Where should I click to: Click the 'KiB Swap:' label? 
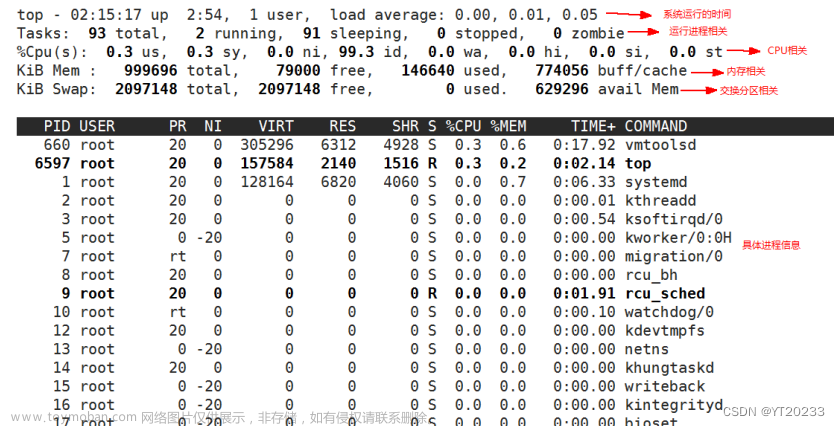tap(56, 89)
